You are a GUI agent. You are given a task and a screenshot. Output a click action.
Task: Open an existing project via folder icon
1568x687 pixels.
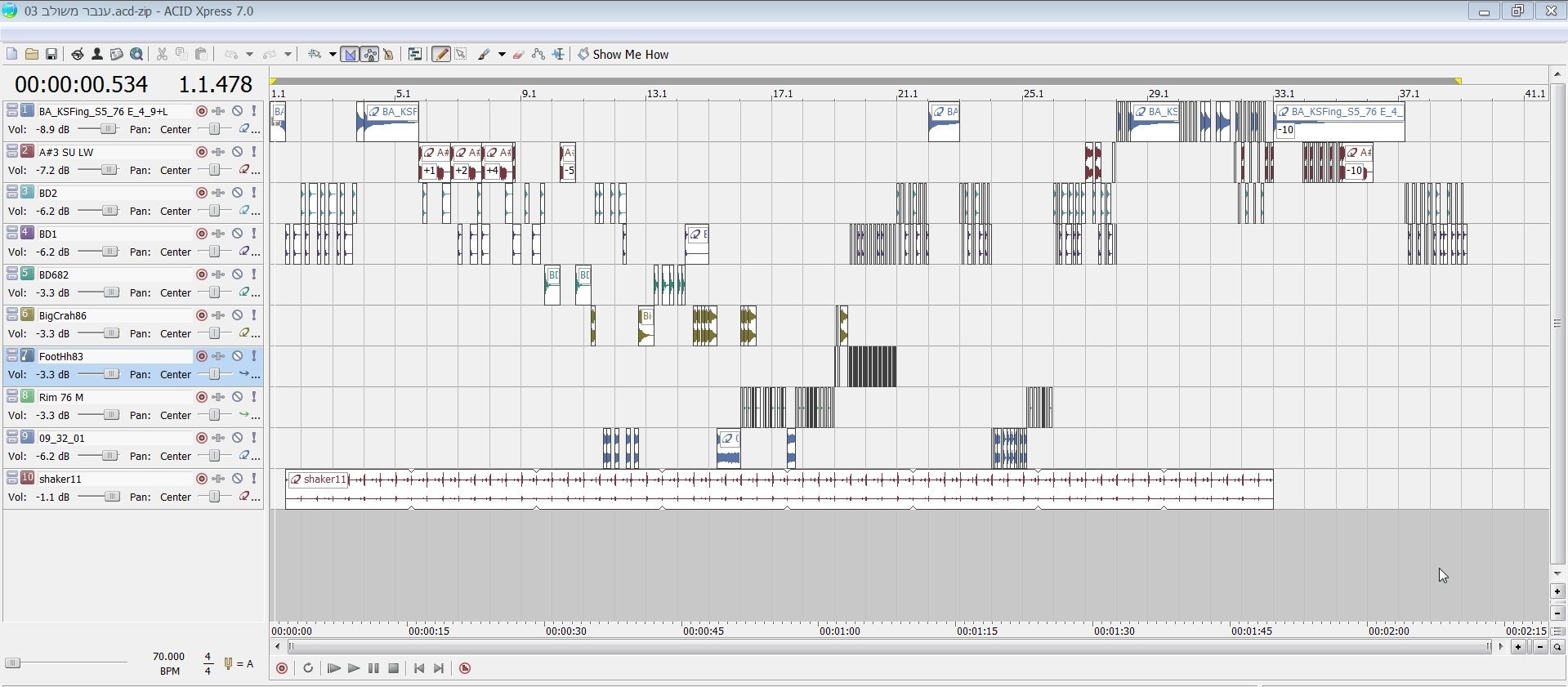point(32,55)
